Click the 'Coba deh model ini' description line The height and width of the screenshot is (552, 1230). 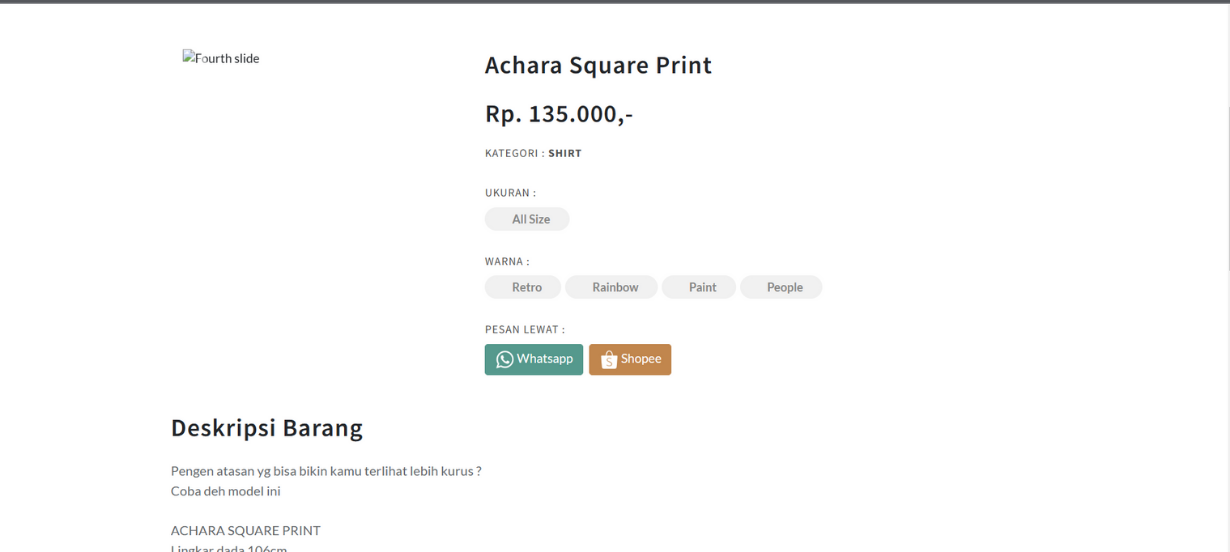pos(226,491)
